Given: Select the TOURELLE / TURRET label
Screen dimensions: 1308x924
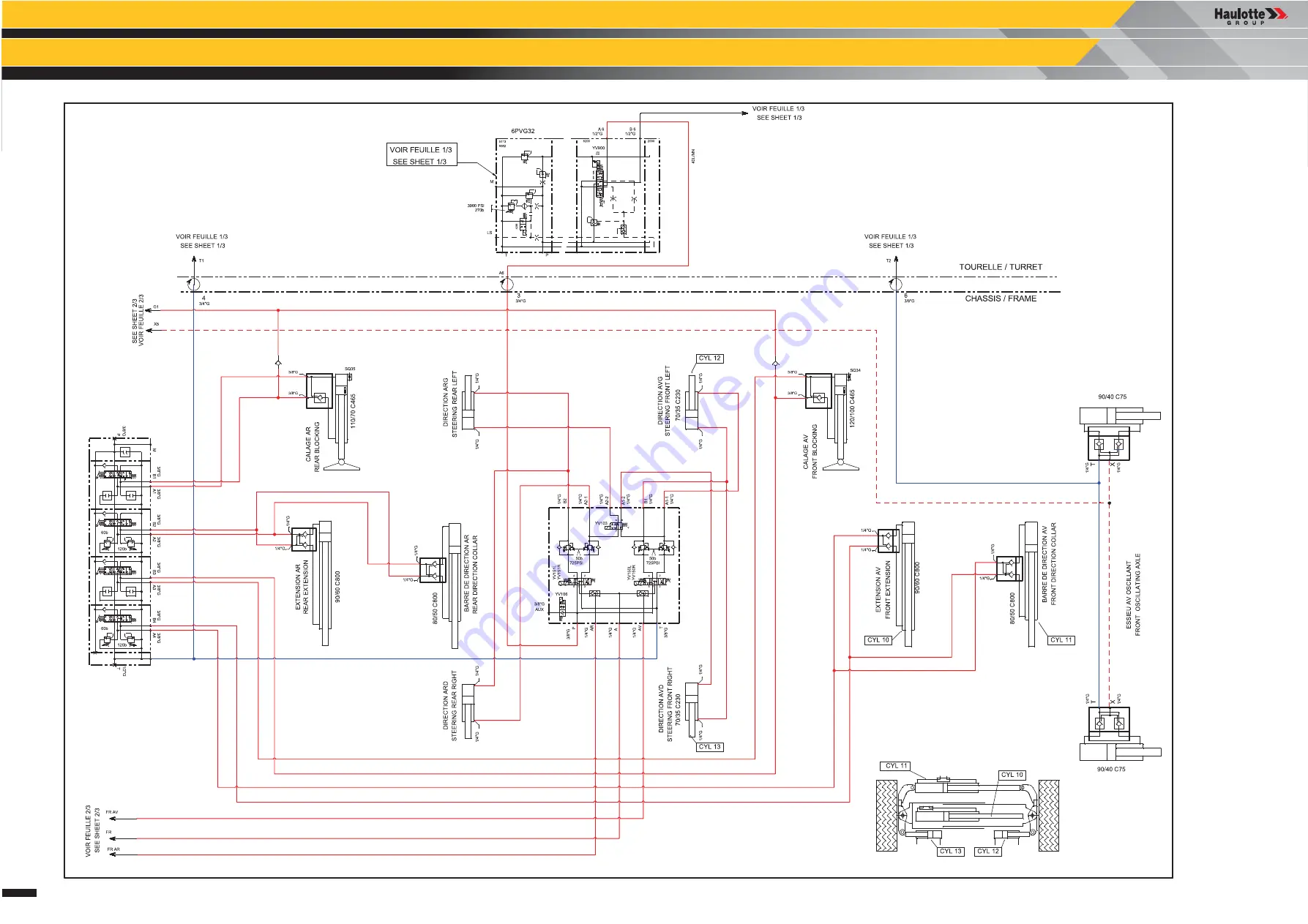Looking at the screenshot, I should click(x=1001, y=267).
